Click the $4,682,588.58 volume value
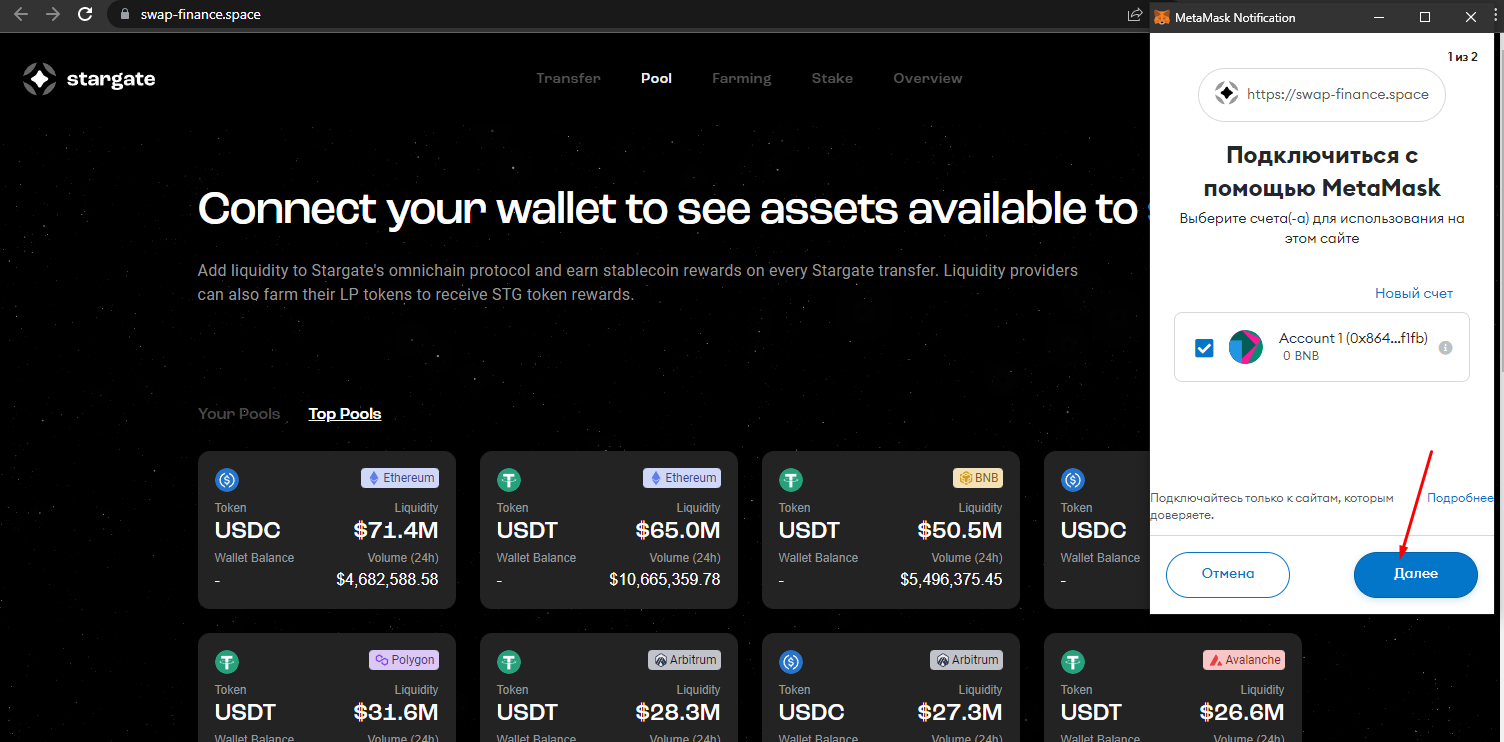 [x=387, y=579]
